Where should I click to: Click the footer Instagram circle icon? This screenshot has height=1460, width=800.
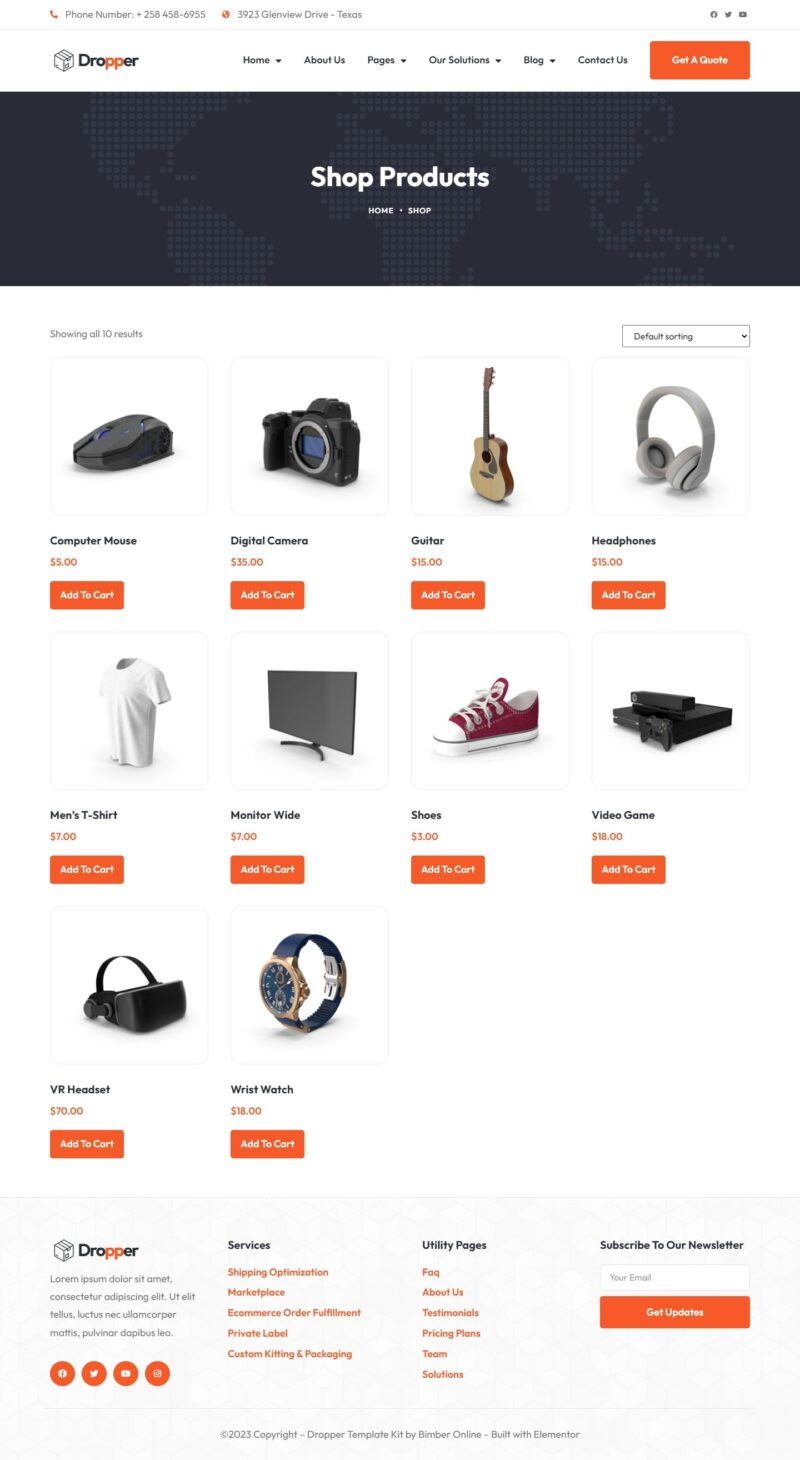point(157,1373)
